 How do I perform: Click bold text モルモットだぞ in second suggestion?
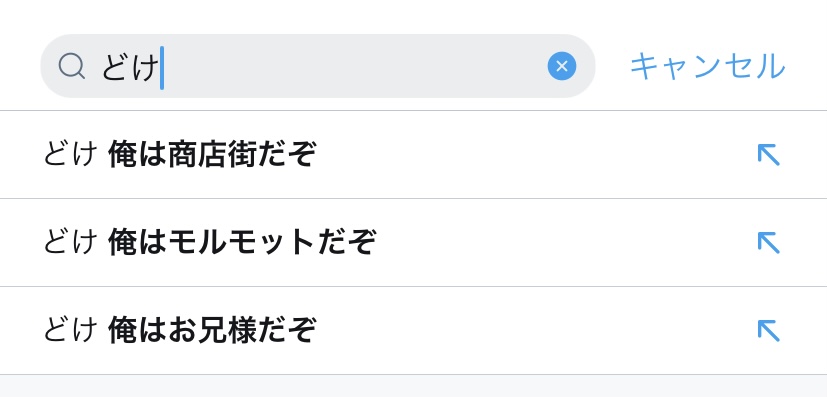(x=272, y=243)
